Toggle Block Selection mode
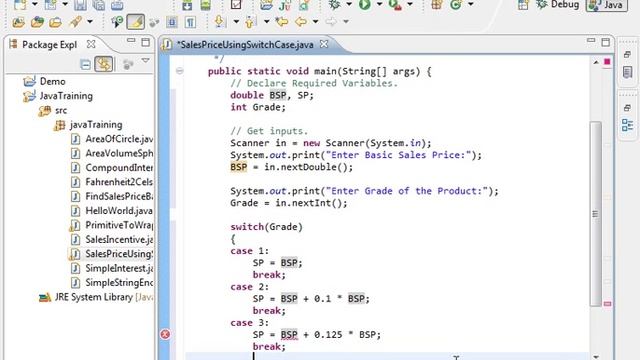 point(172,22)
